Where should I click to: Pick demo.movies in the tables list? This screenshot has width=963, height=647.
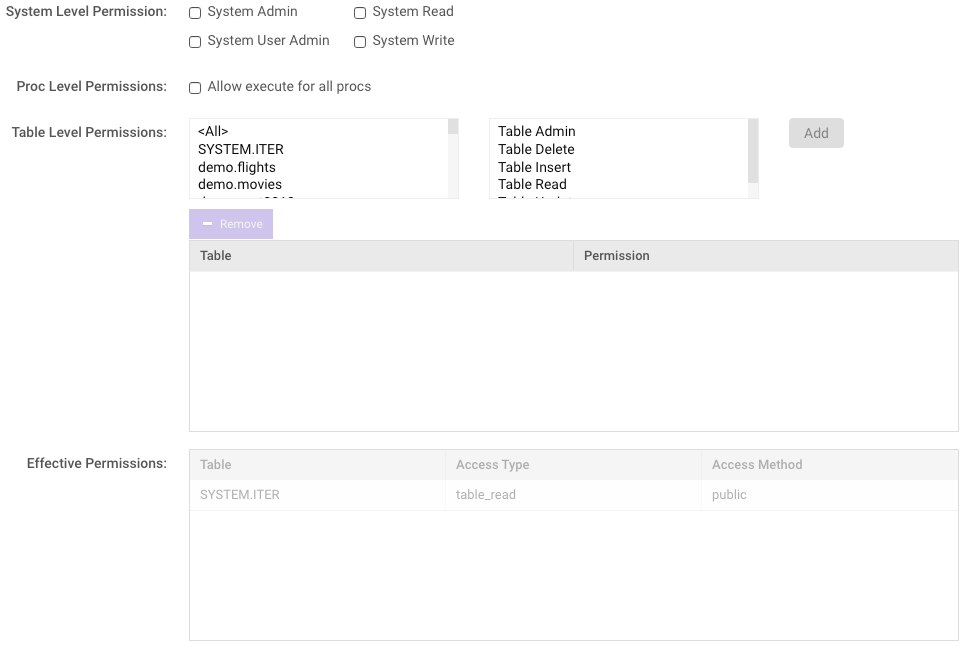[240, 184]
